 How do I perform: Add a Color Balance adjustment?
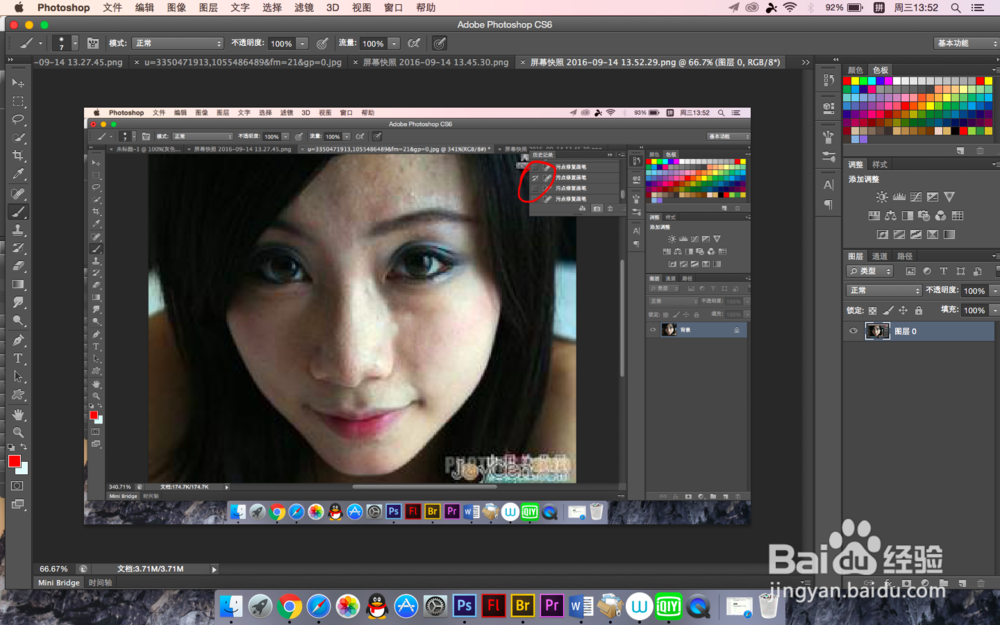click(x=890, y=216)
